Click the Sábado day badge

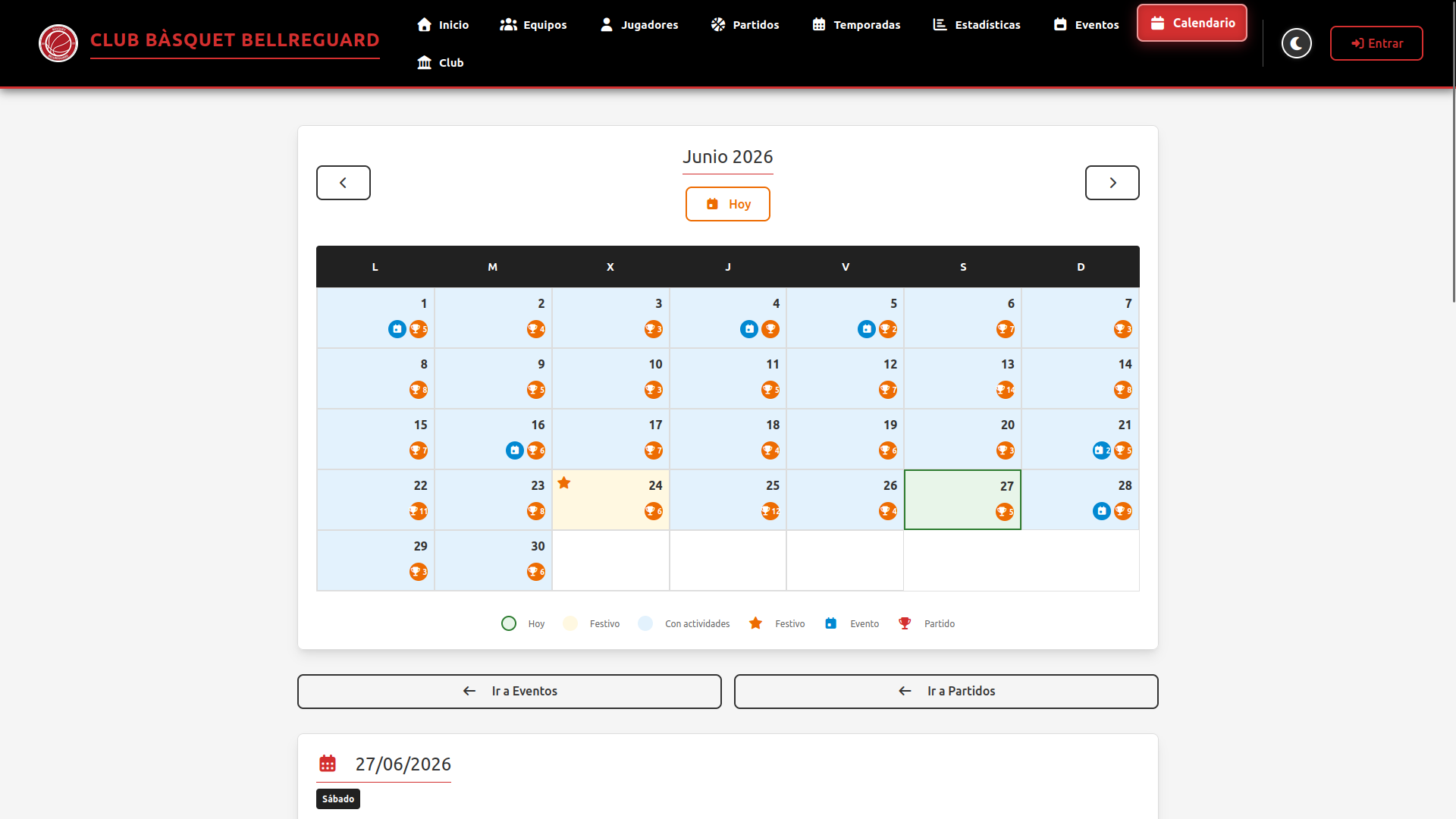pyautogui.click(x=338, y=799)
